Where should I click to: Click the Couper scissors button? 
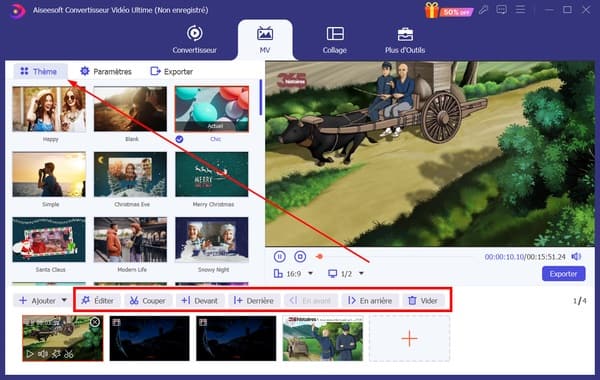[148, 300]
